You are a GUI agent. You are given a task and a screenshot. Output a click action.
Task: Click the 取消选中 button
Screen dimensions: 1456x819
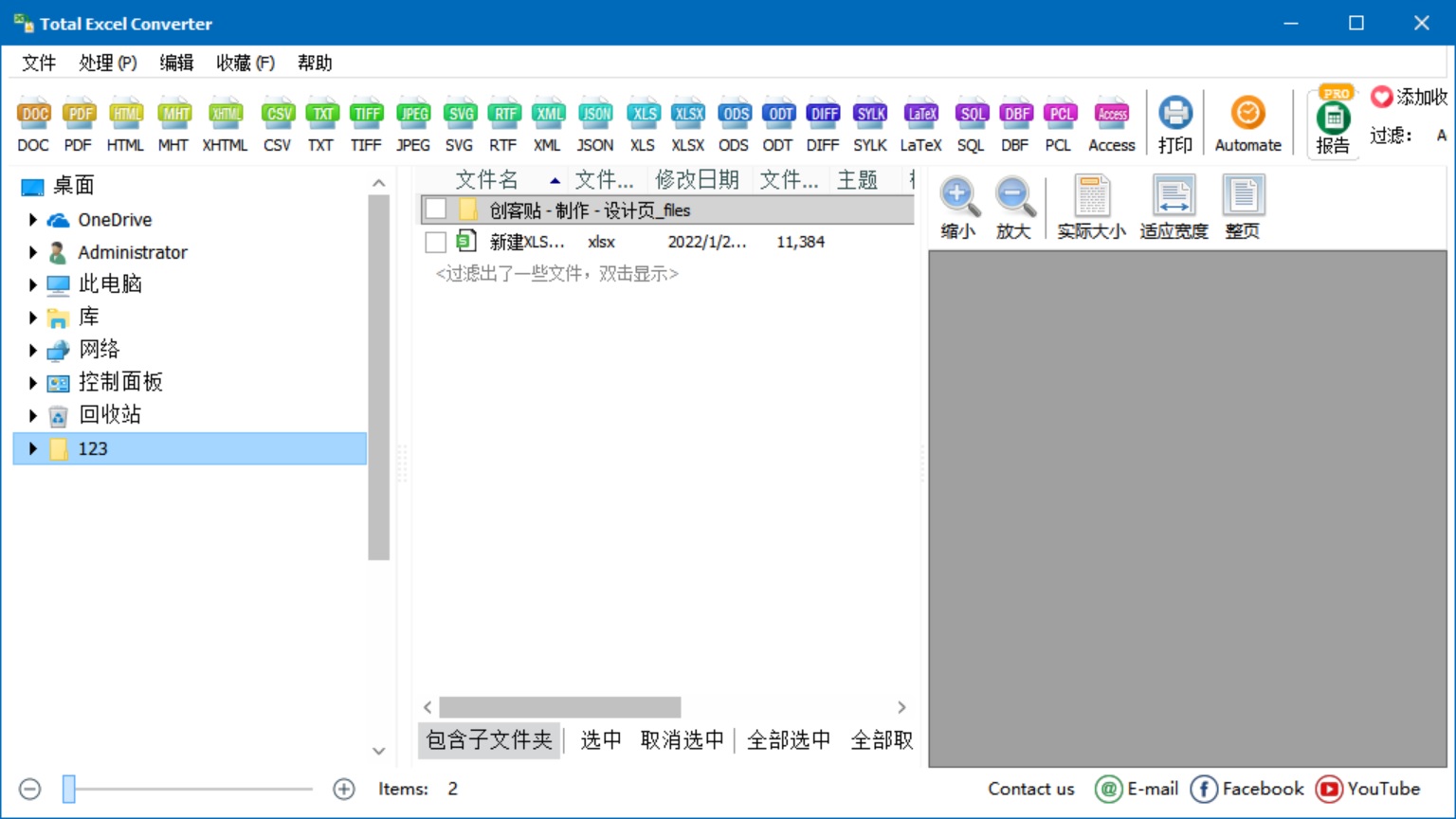pyautogui.click(x=682, y=740)
